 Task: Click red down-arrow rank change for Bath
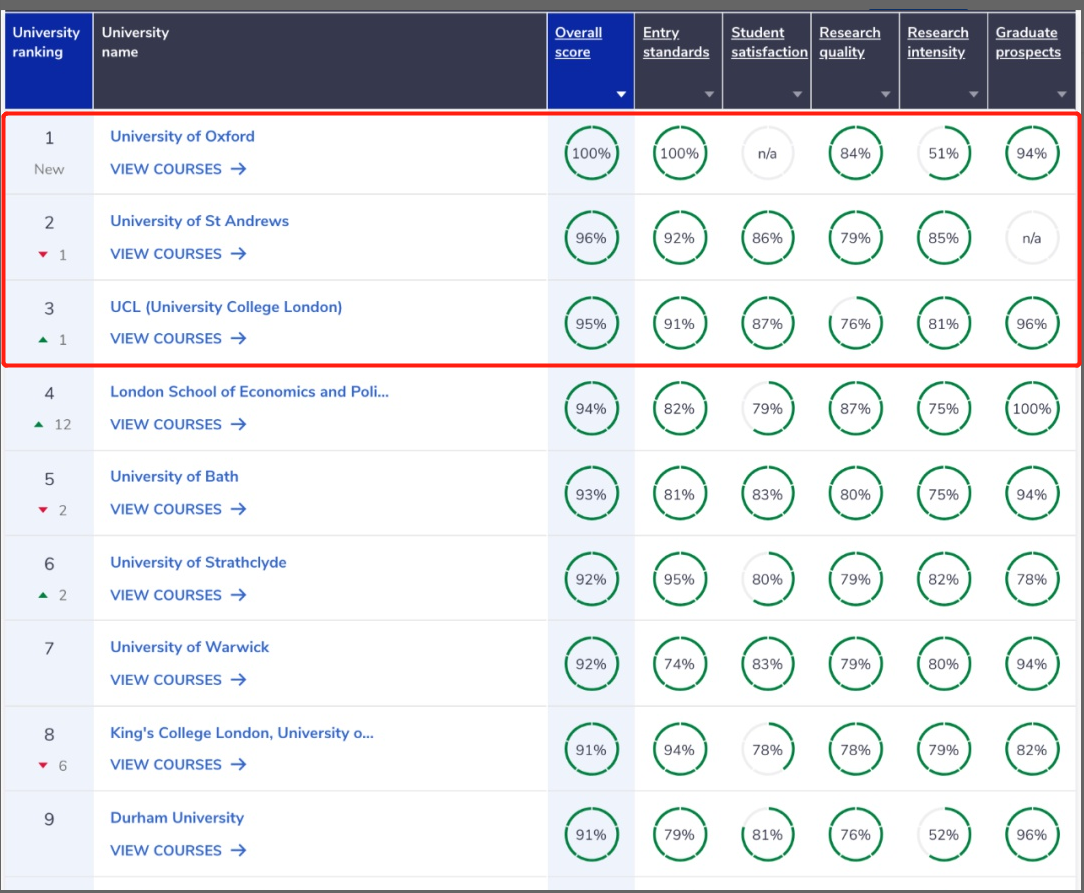[x=43, y=510]
